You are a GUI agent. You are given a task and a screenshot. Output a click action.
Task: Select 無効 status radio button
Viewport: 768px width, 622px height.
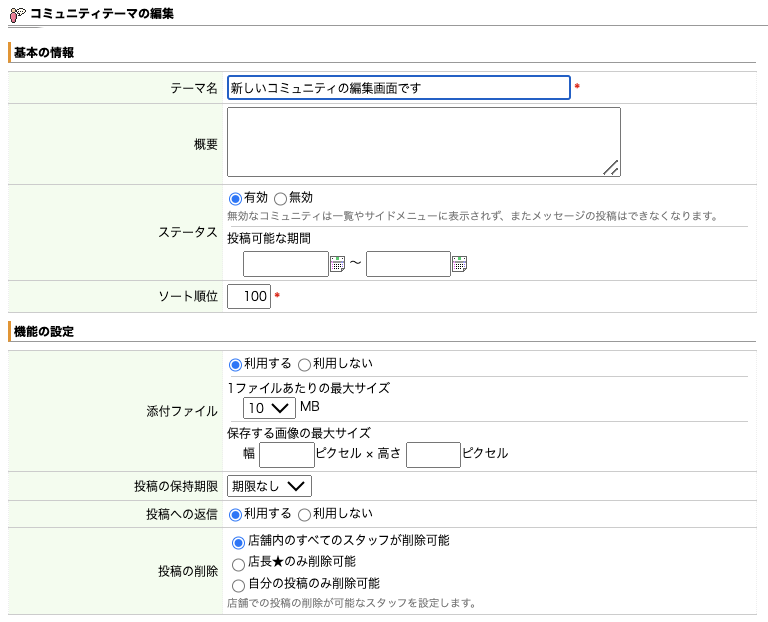(280, 199)
